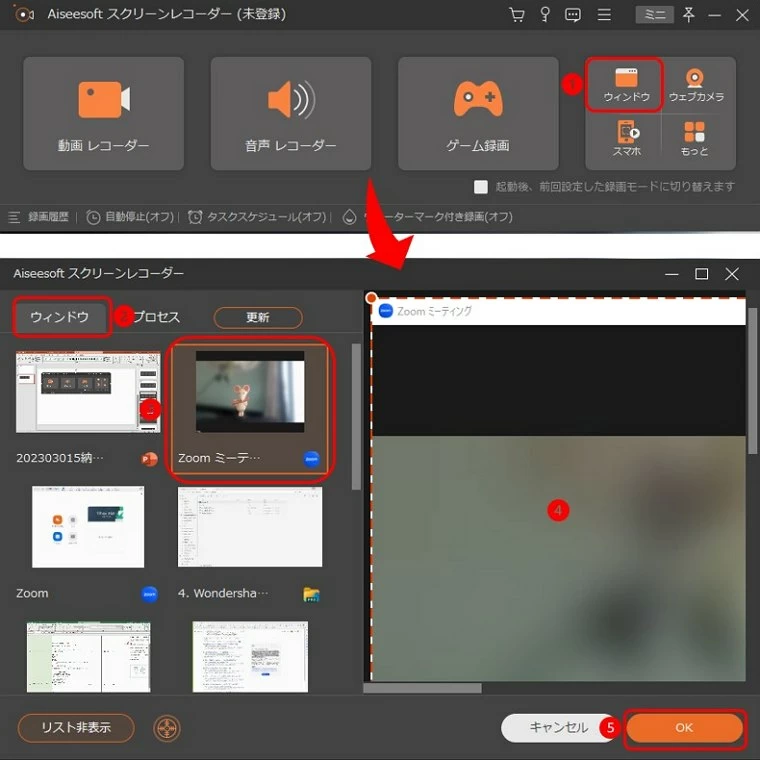Click the 更新 refresh button

[x=258, y=317]
